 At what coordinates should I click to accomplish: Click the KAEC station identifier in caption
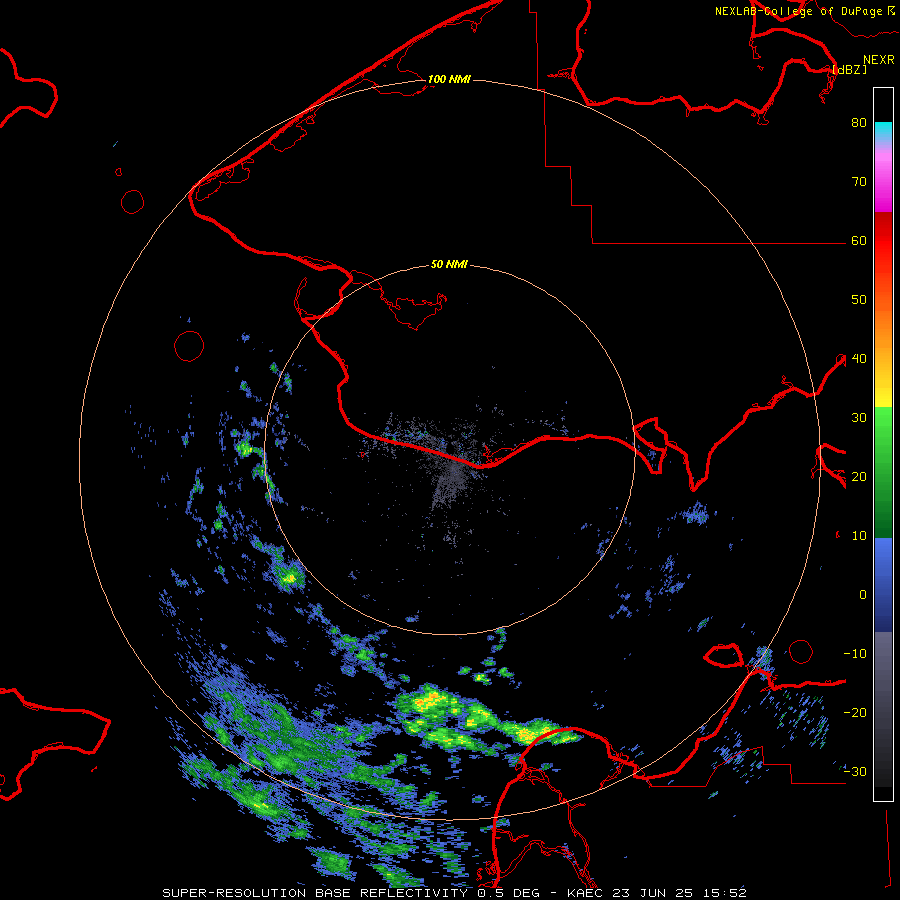583,893
